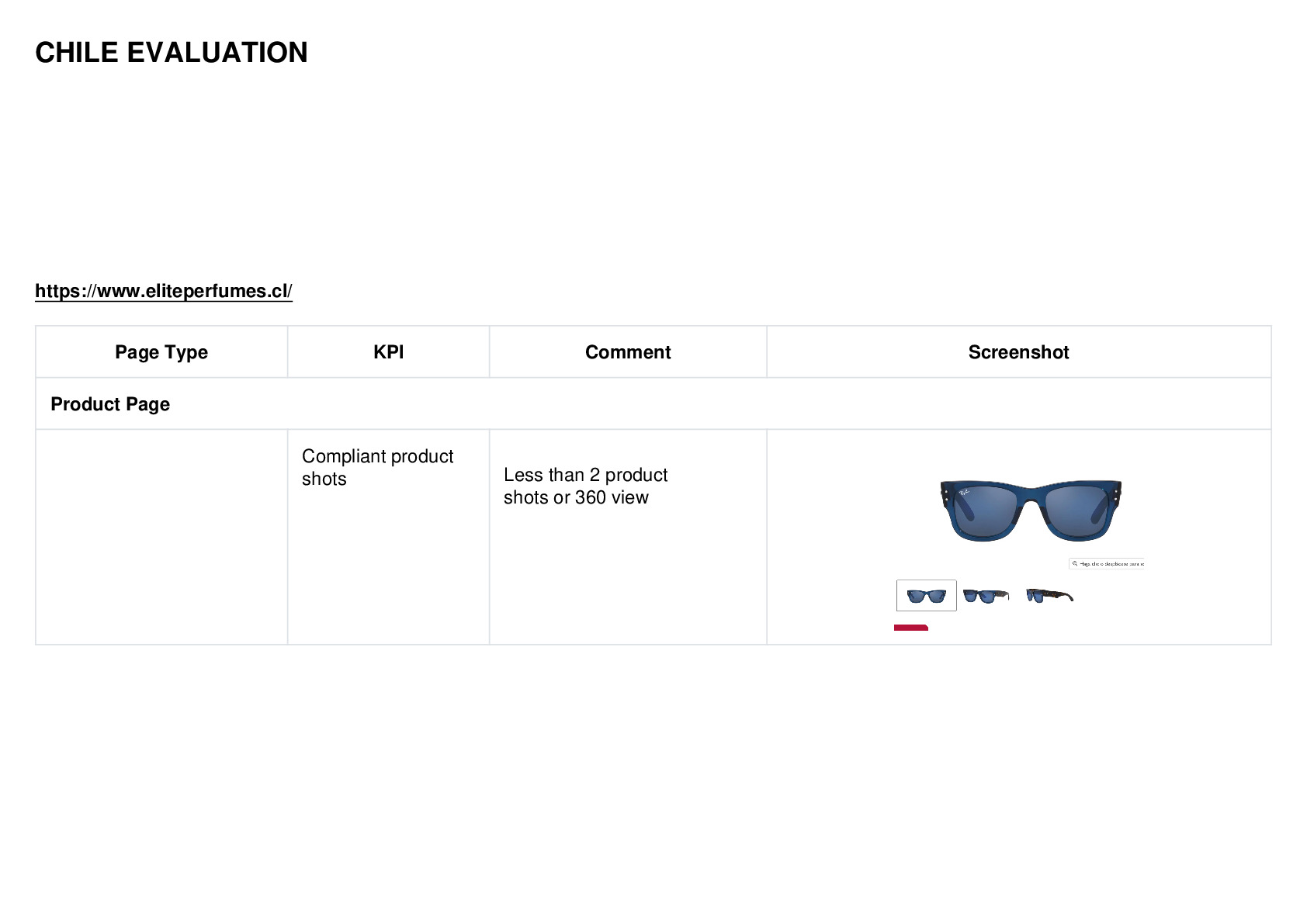Click the right lens of the large sunglasses
Viewport: 1307px width, 924px height.
click(1077, 510)
